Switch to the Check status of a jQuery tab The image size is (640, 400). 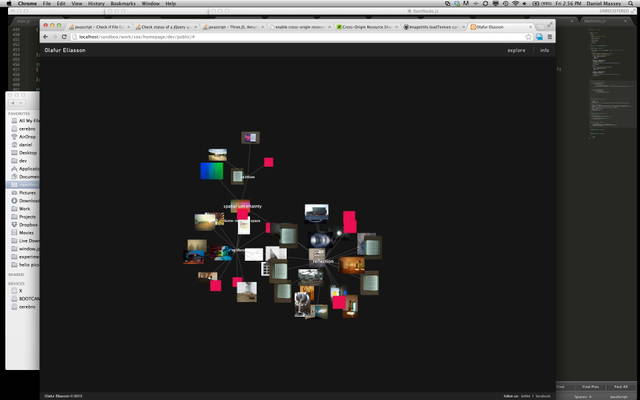point(165,27)
